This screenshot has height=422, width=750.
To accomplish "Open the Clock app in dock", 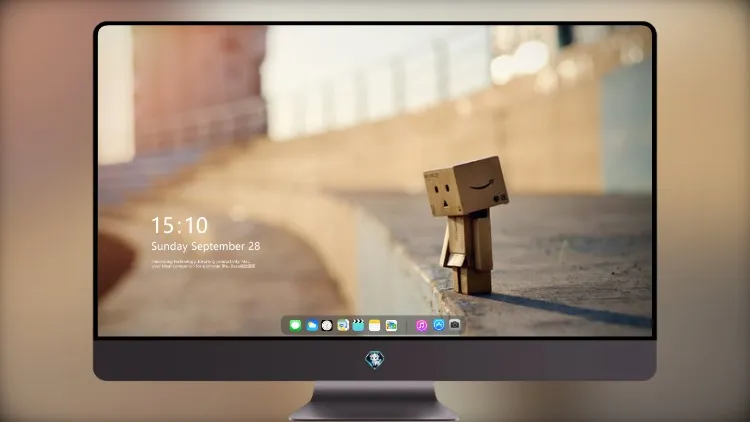I will coord(327,326).
